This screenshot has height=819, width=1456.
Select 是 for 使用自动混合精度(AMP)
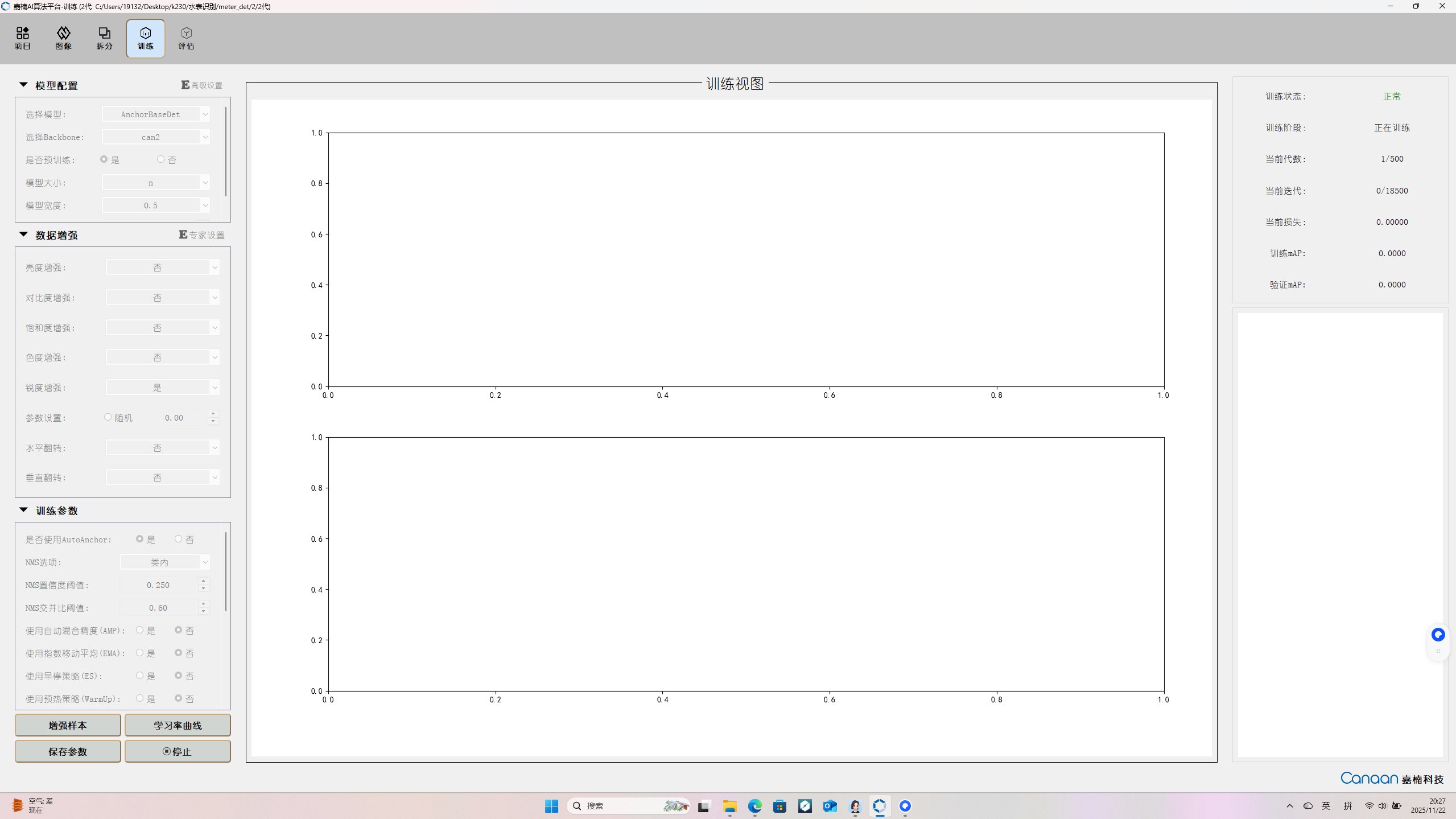tap(140, 630)
